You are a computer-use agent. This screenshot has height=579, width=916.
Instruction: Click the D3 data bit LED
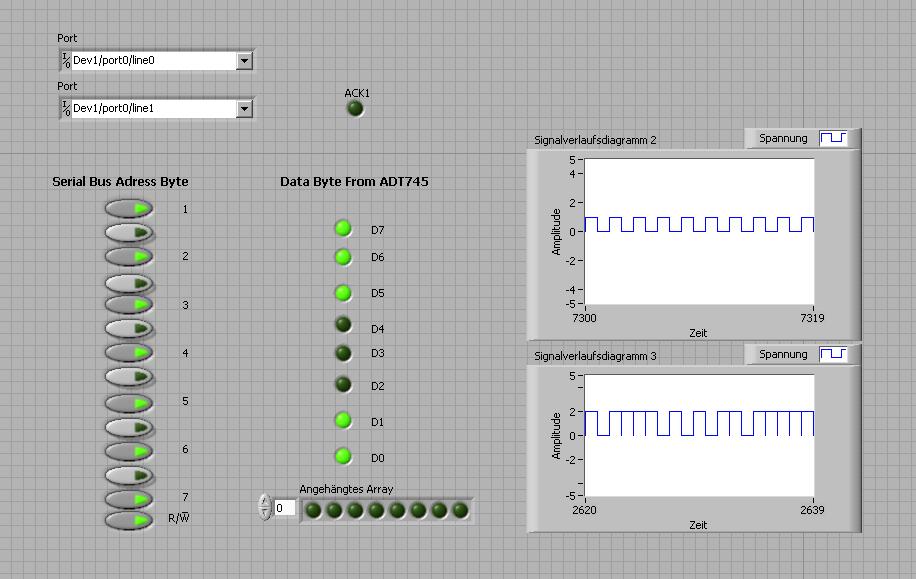(x=344, y=353)
